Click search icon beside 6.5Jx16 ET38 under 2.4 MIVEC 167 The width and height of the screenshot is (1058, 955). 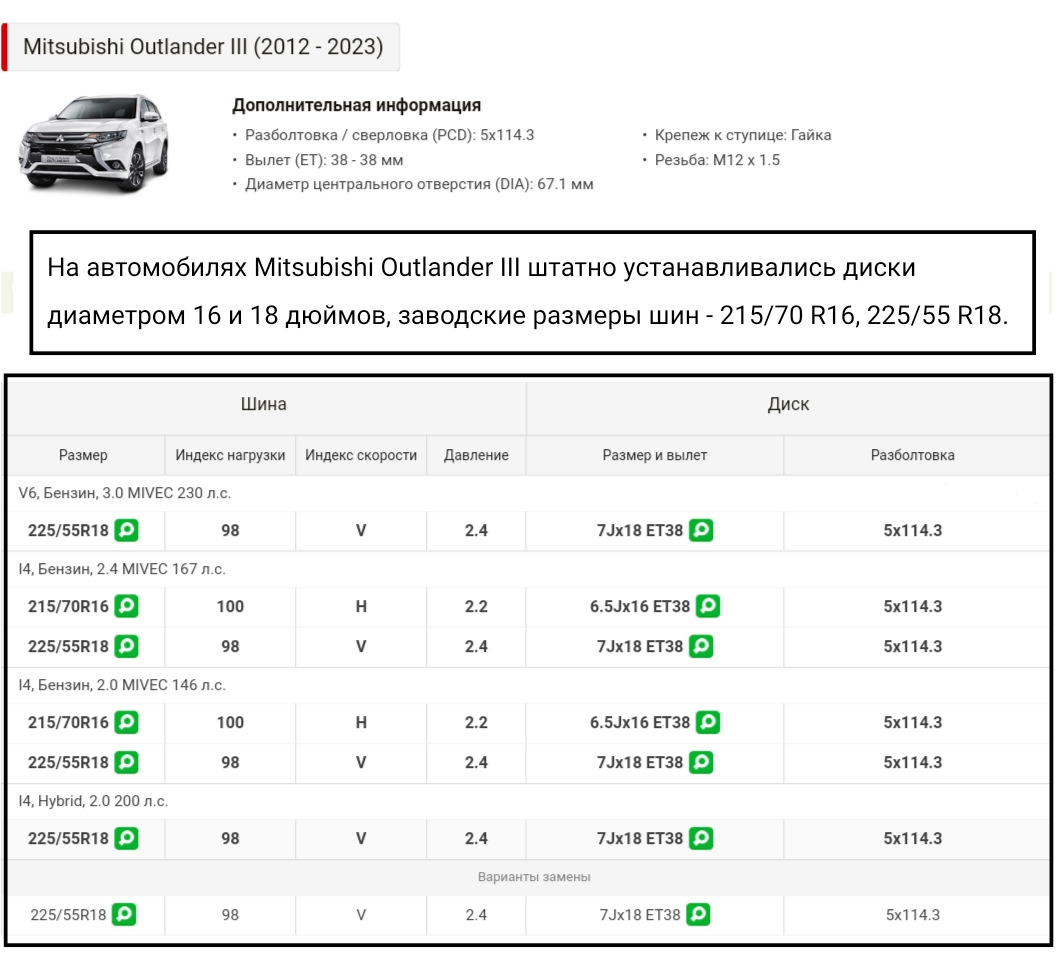click(x=708, y=606)
